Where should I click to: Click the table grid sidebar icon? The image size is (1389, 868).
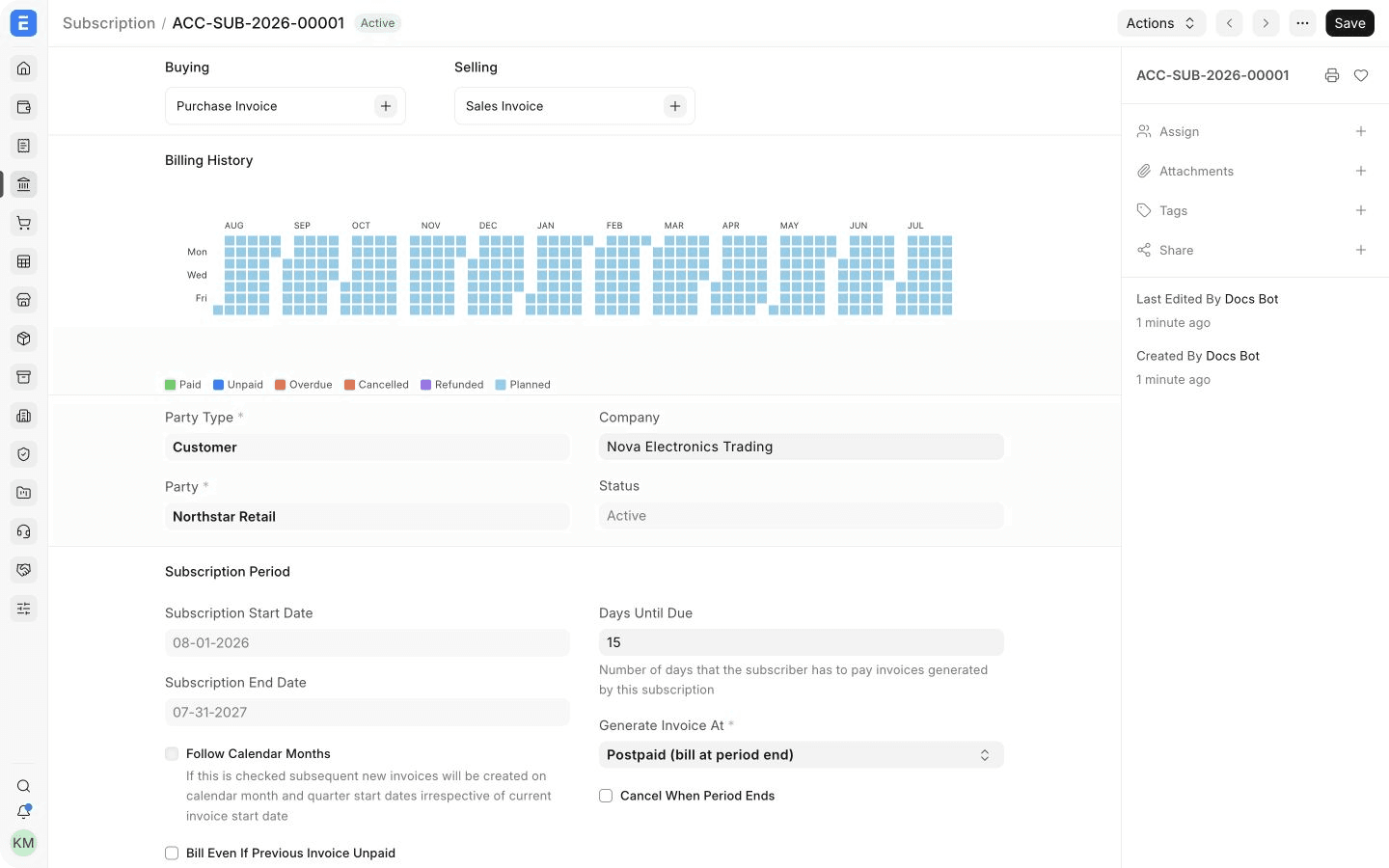point(24,261)
